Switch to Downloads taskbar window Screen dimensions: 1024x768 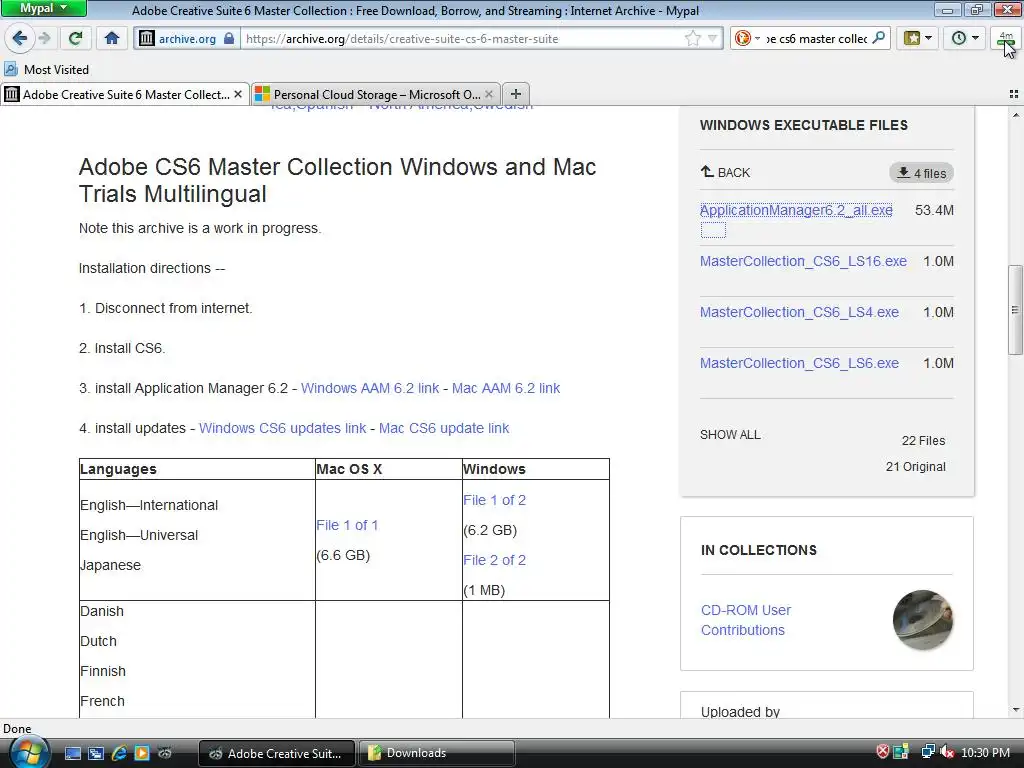point(436,753)
